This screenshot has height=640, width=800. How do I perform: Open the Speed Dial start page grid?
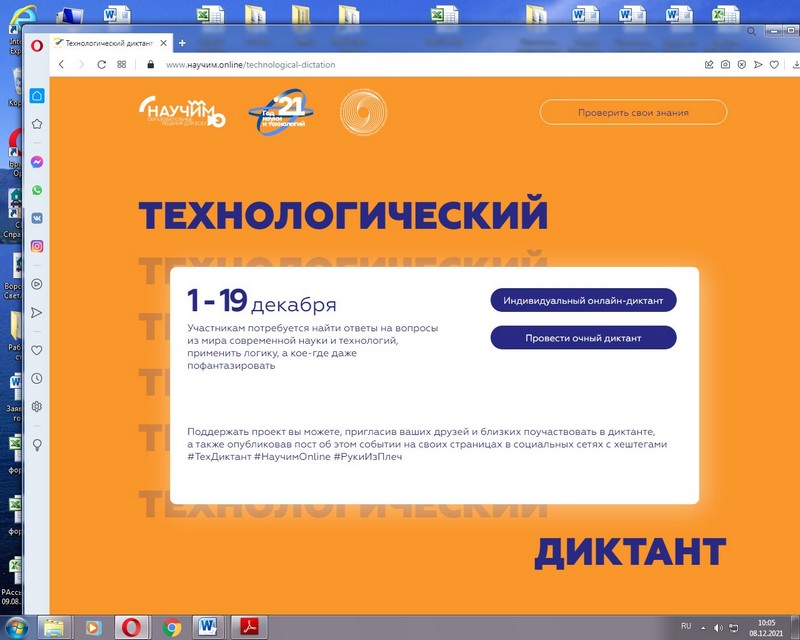tap(122, 64)
